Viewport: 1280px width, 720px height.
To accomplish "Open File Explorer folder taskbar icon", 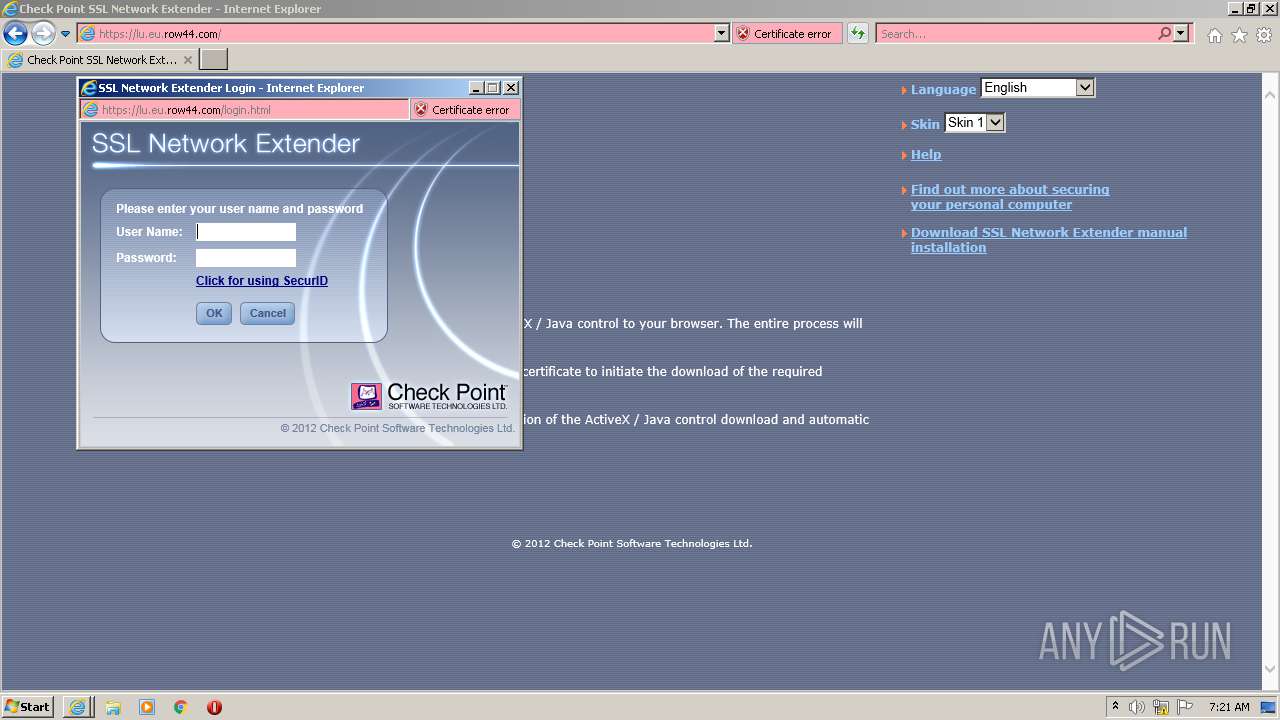I will coord(113,707).
